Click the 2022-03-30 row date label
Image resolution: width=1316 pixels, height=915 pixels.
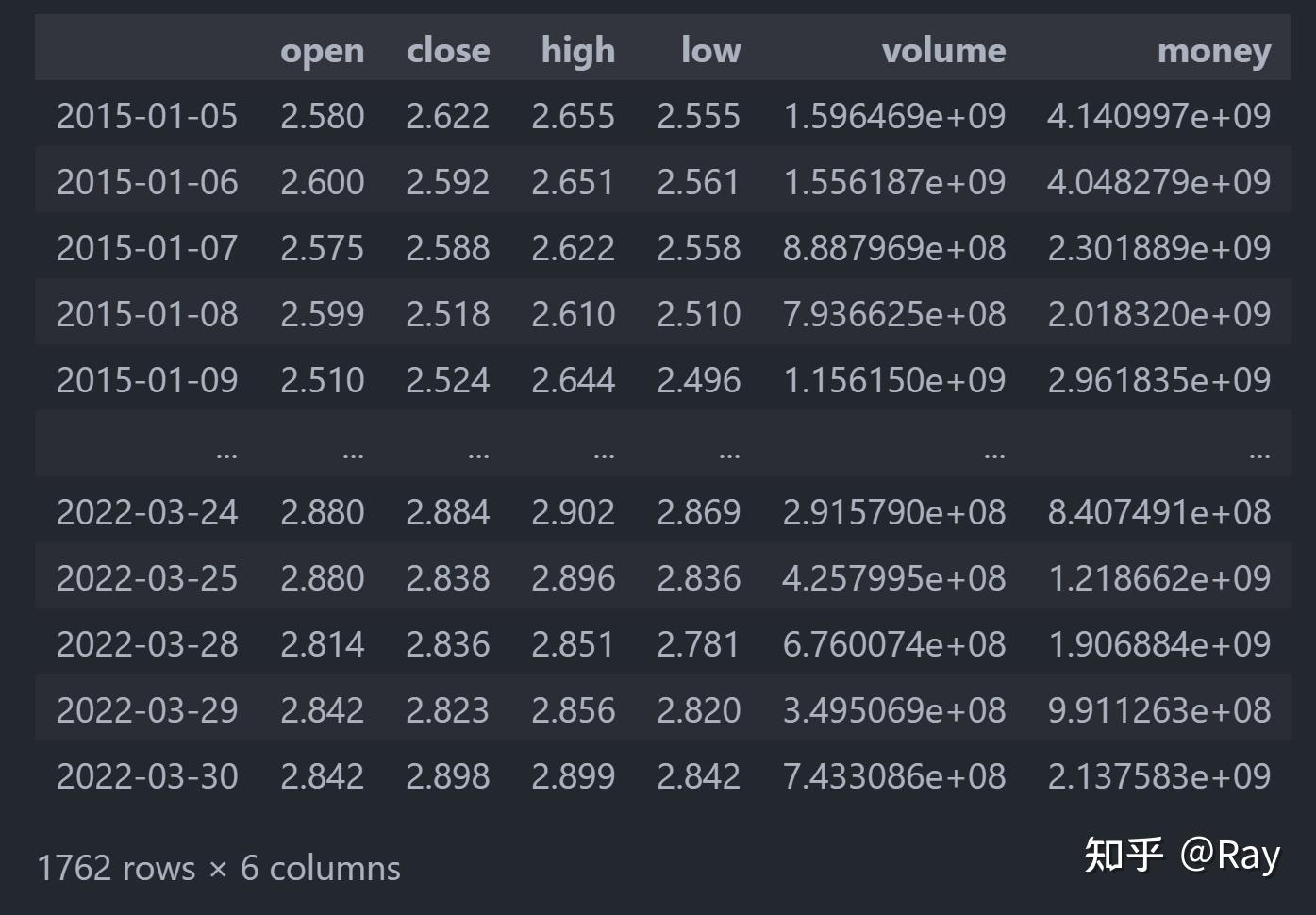(147, 777)
